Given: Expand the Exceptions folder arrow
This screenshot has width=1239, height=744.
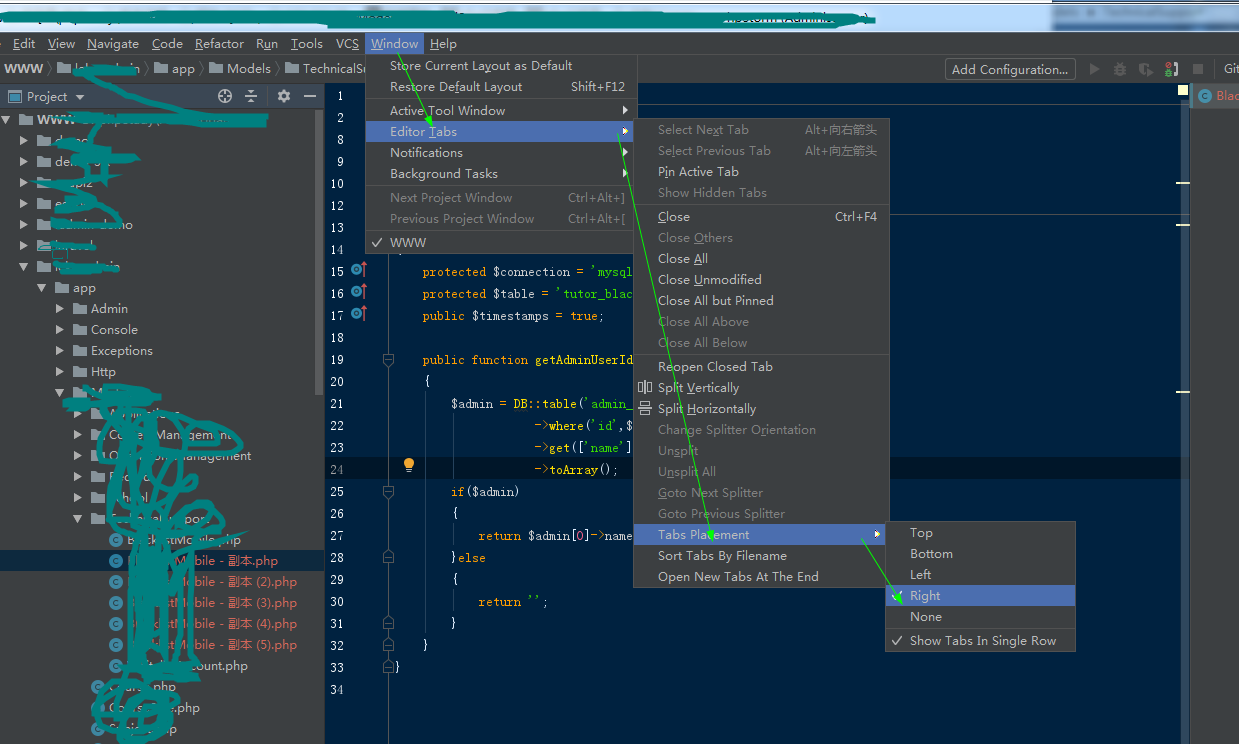Looking at the screenshot, I should (x=60, y=350).
